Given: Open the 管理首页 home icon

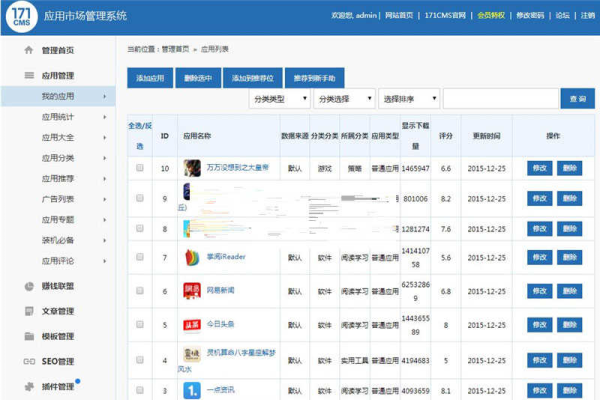Looking at the screenshot, I should (x=29, y=50).
